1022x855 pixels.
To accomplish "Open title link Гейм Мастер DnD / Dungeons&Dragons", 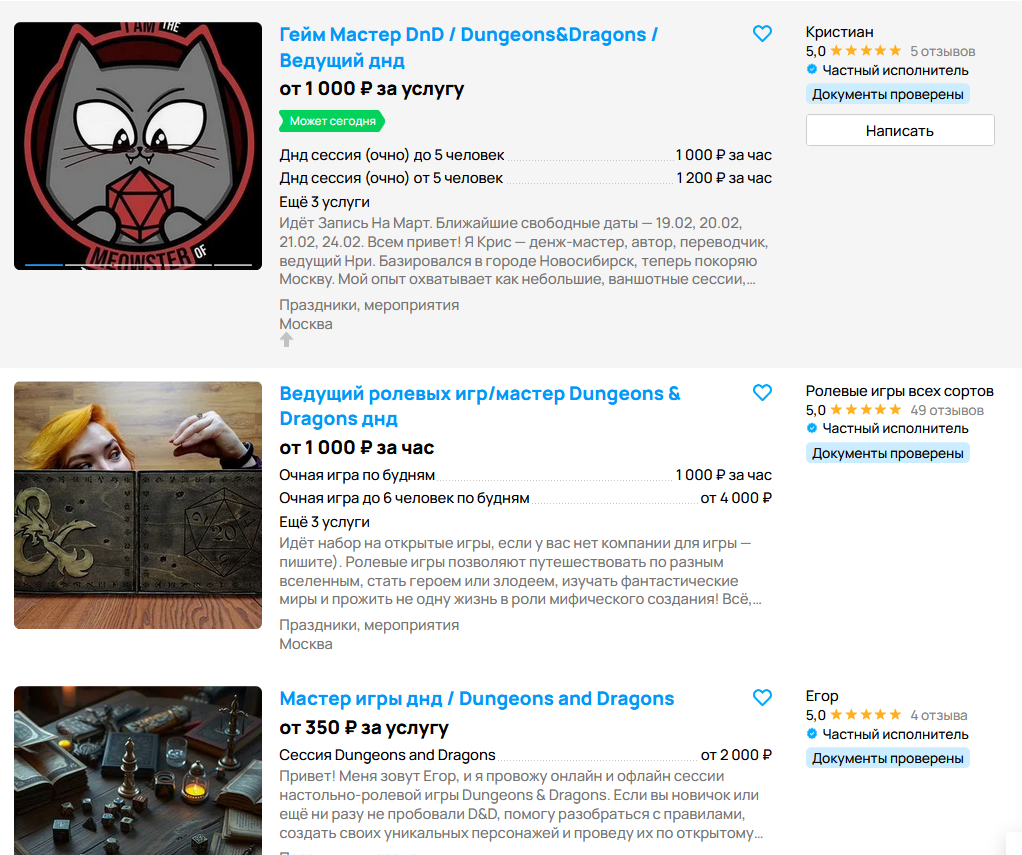I will [469, 47].
